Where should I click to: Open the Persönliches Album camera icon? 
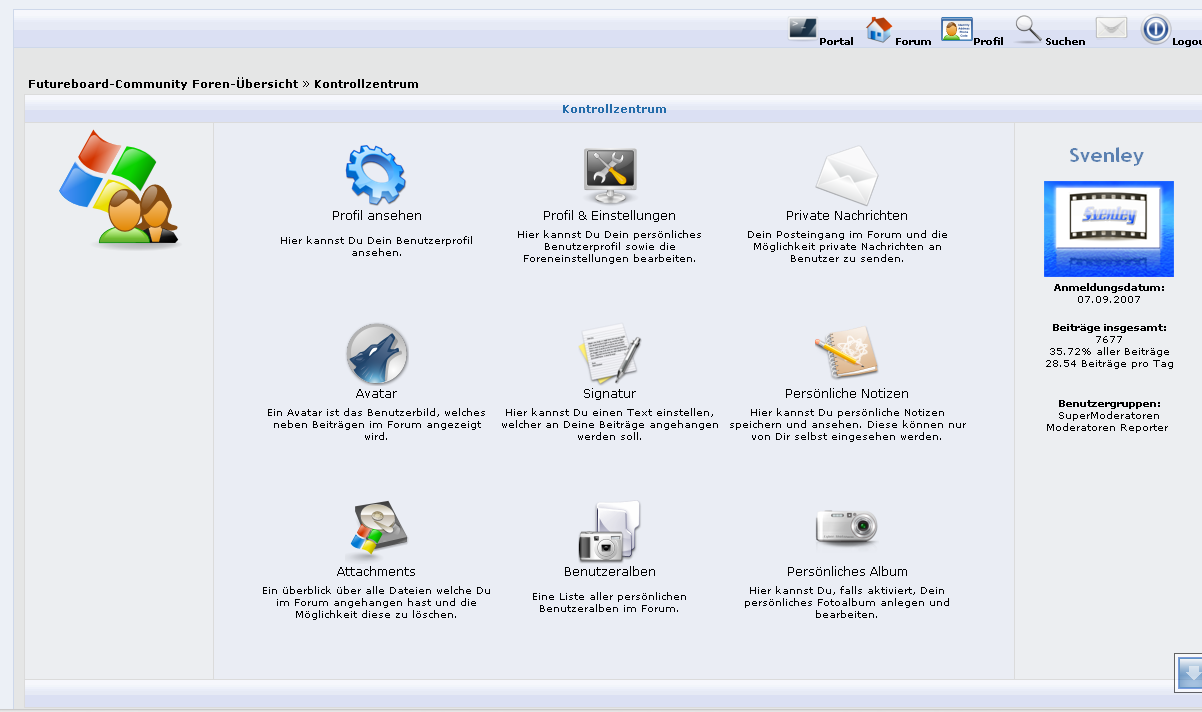(x=846, y=527)
